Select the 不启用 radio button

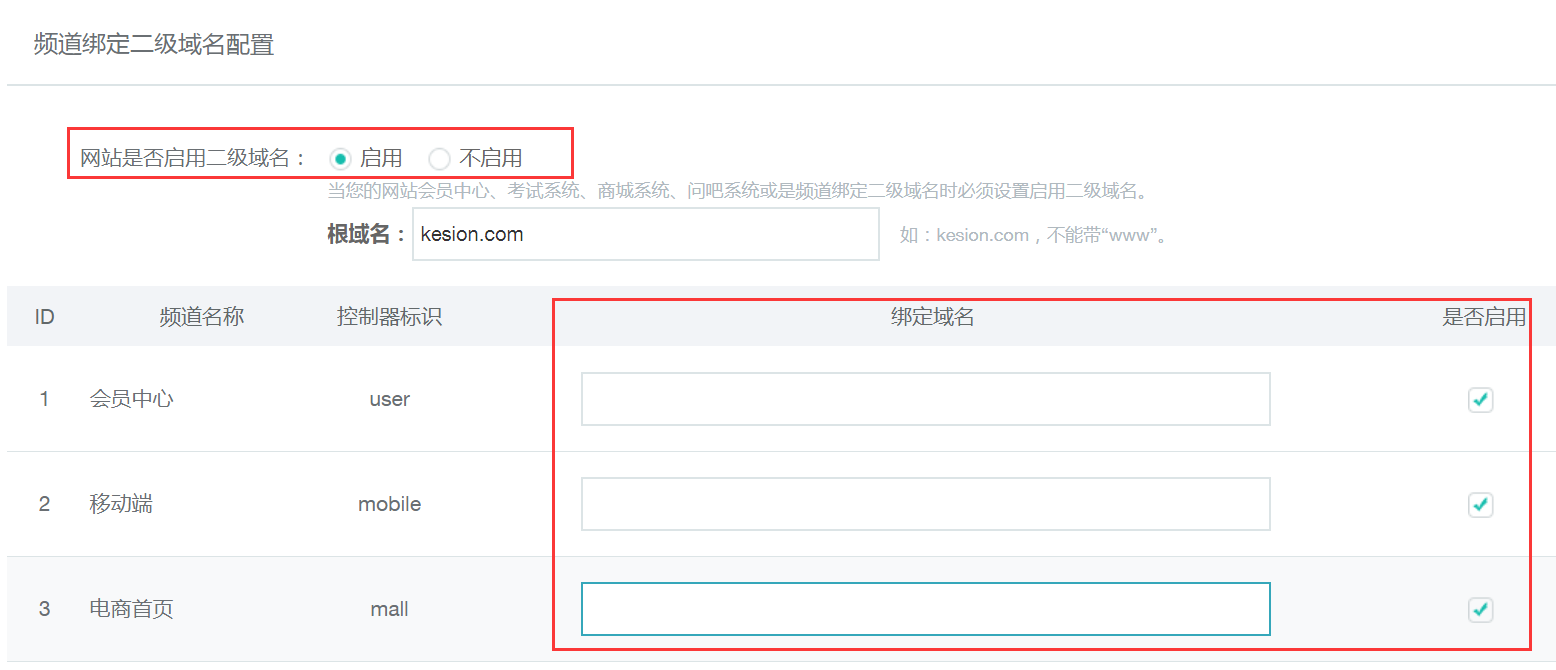(440, 157)
